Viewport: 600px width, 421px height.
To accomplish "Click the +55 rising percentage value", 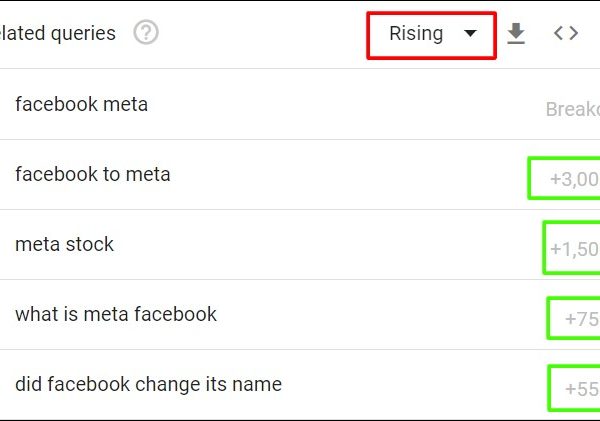I will (x=581, y=389).
